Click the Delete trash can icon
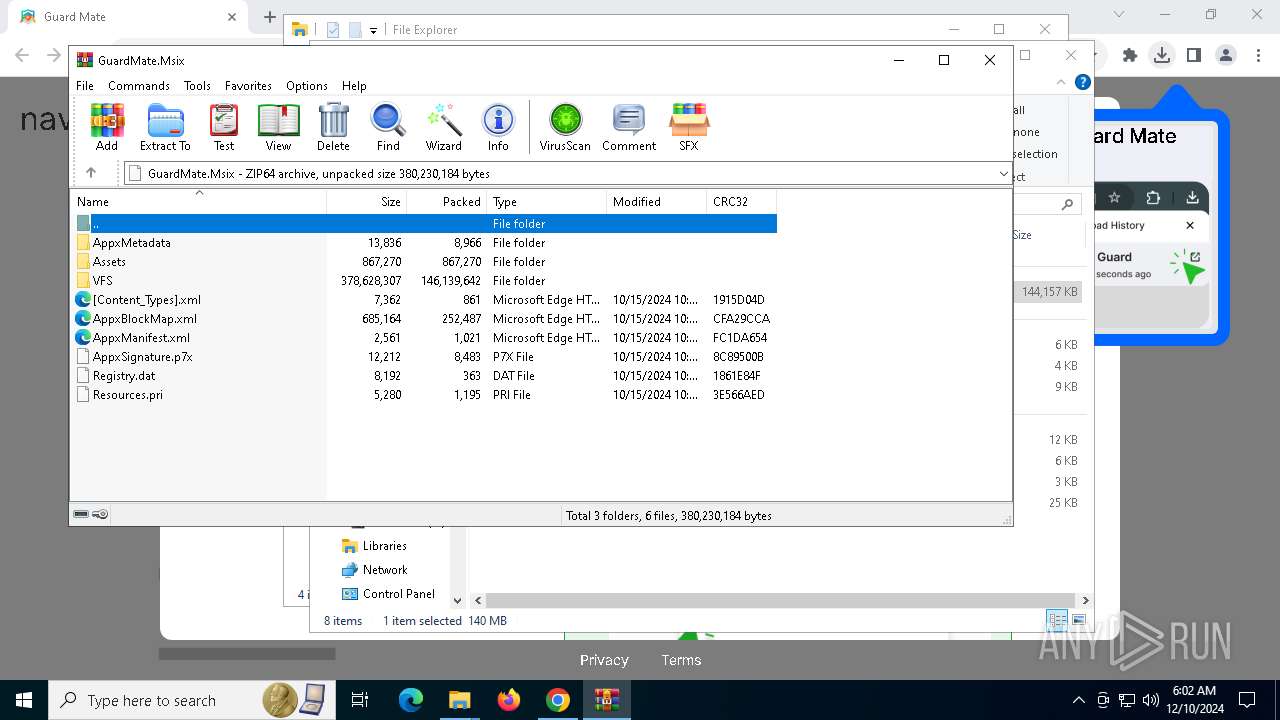The image size is (1280, 720). point(333,127)
